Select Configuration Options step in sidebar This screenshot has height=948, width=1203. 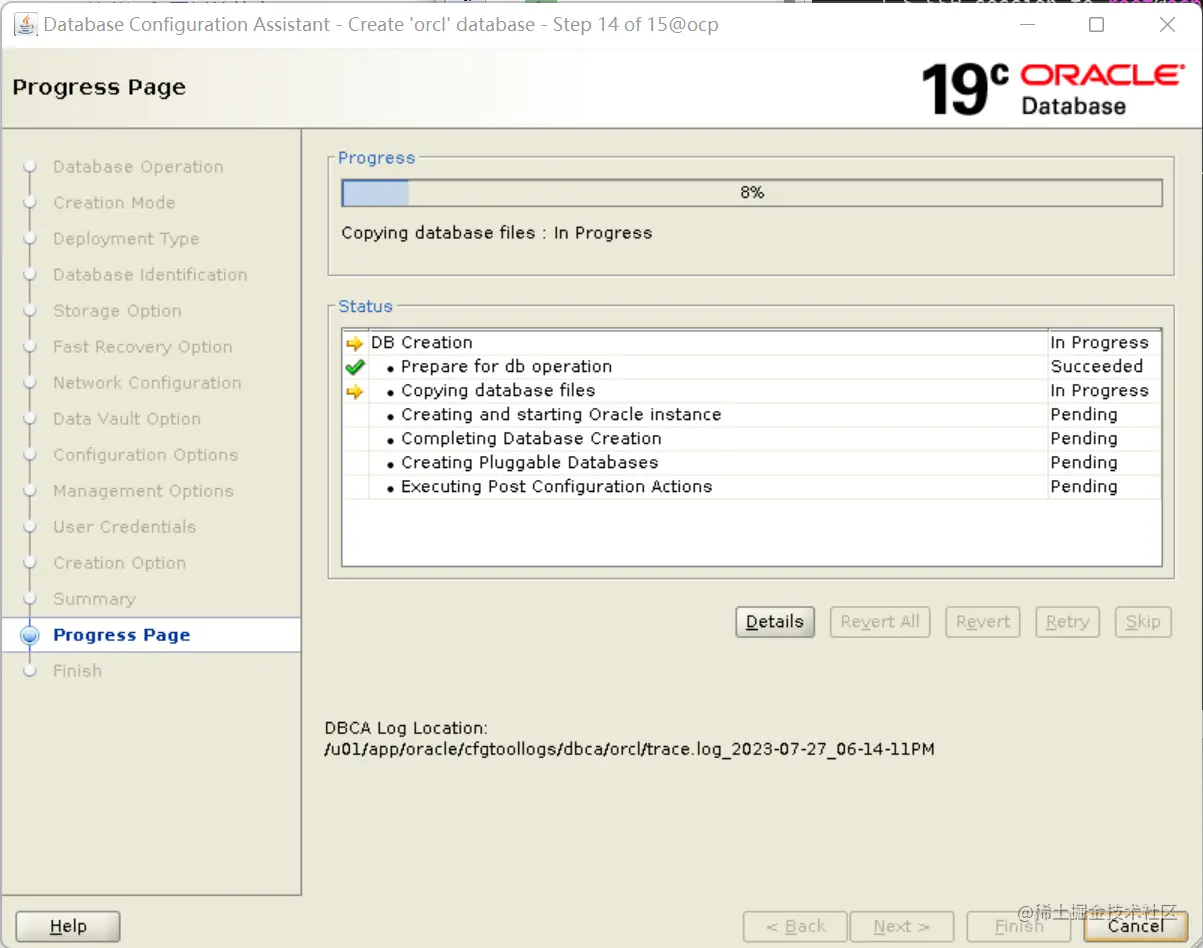coord(145,455)
